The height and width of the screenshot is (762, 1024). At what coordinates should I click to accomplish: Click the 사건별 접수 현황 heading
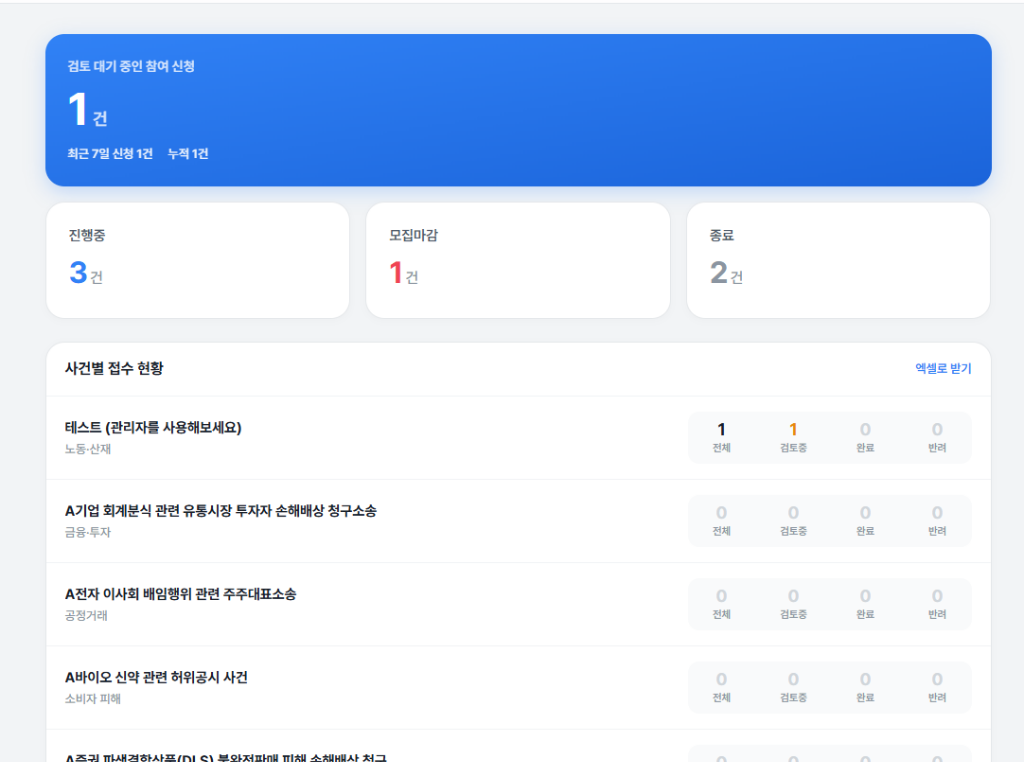point(114,368)
